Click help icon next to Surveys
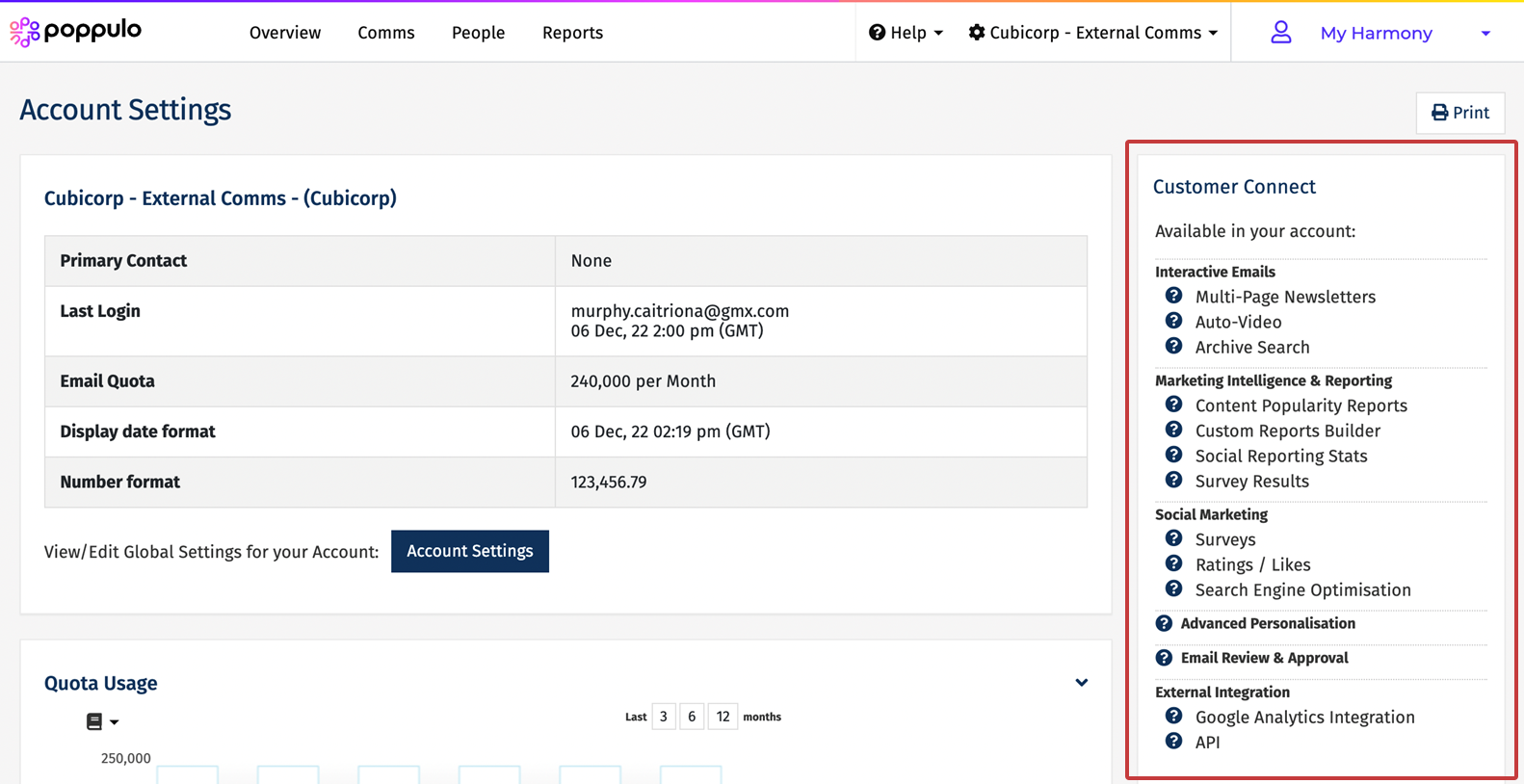The height and width of the screenshot is (784, 1524). pos(1173,538)
